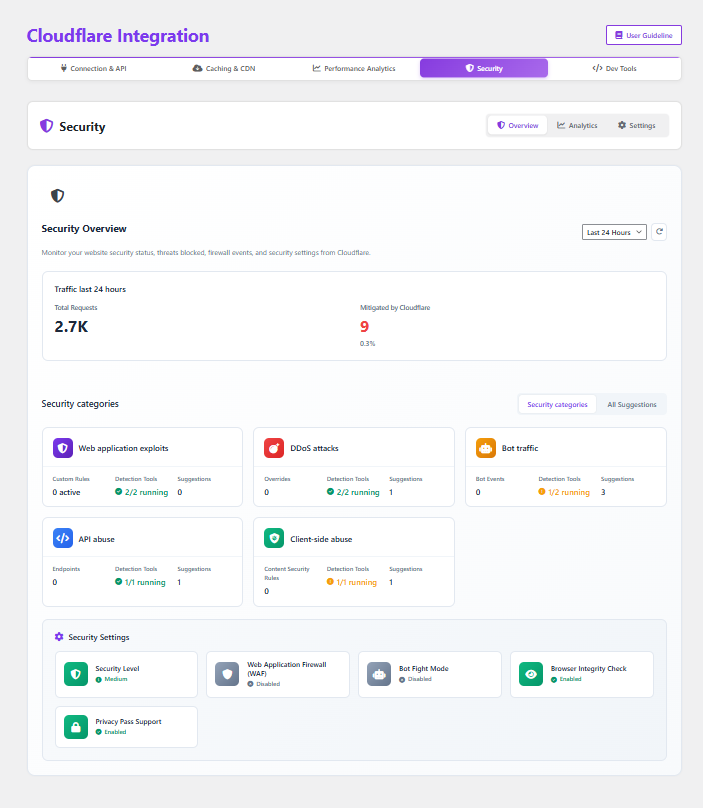This screenshot has height=808, width=703.
Task: Click the code icon on Dev Tools tab
Action: [x=597, y=68]
